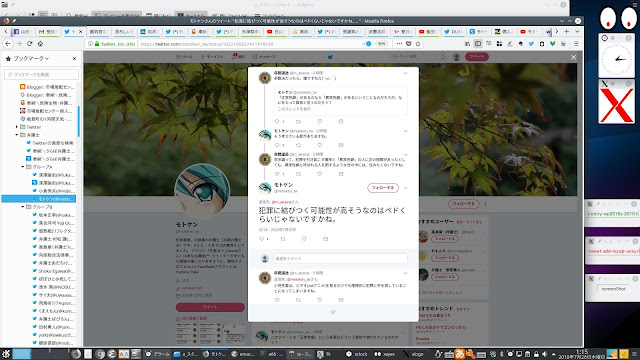
Task: Switch to the DU Twitter tab
Action: [x=453, y=31]
